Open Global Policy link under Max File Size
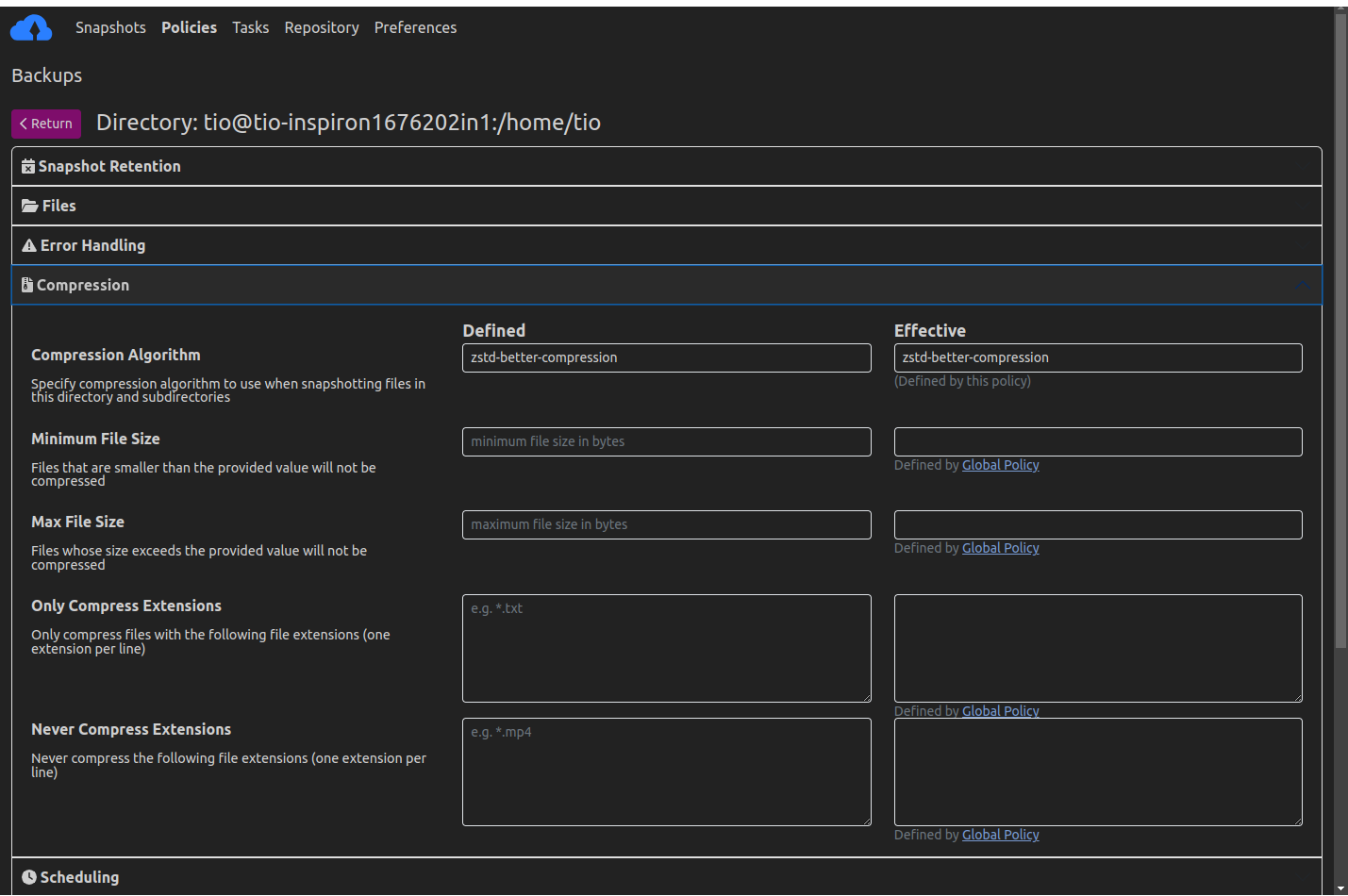This screenshot has width=1348, height=896. click(1000, 548)
